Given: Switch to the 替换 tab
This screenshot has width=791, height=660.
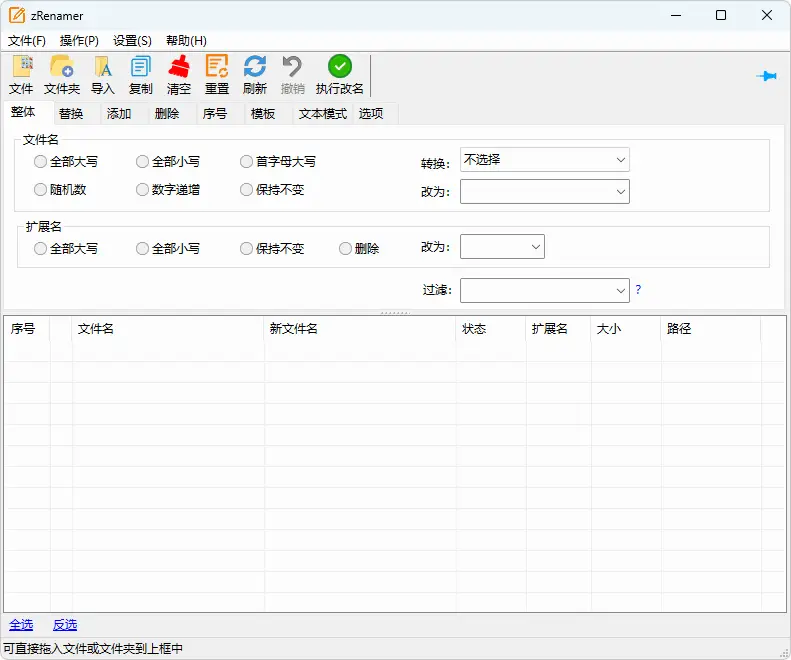Looking at the screenshot, I should click(x=71, y=114).
